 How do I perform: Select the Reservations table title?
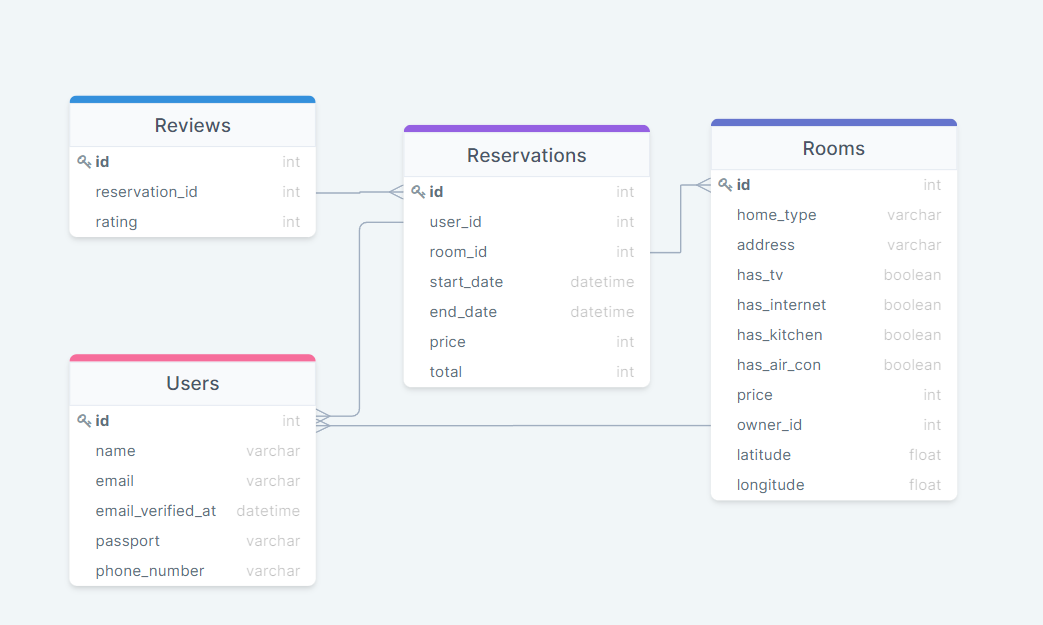coord(527,155)
